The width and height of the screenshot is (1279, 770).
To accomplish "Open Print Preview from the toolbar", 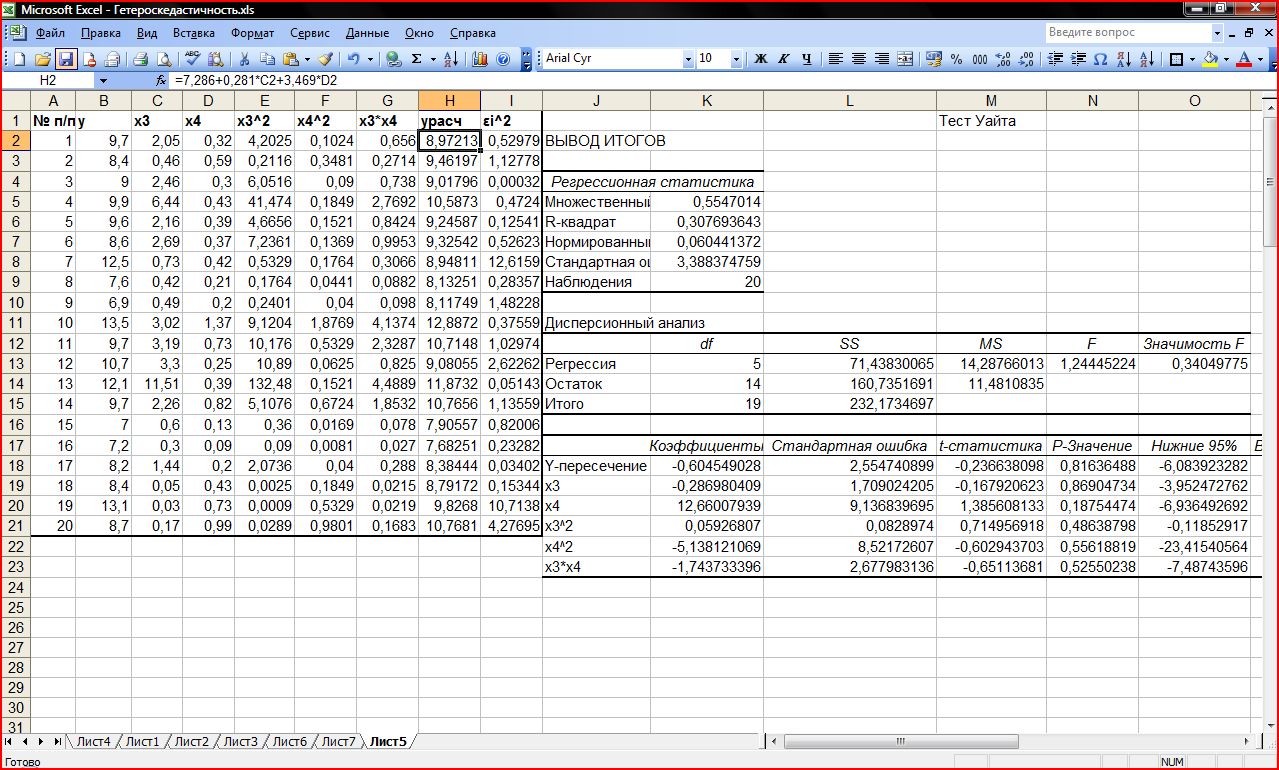I will tap(163, 59).
